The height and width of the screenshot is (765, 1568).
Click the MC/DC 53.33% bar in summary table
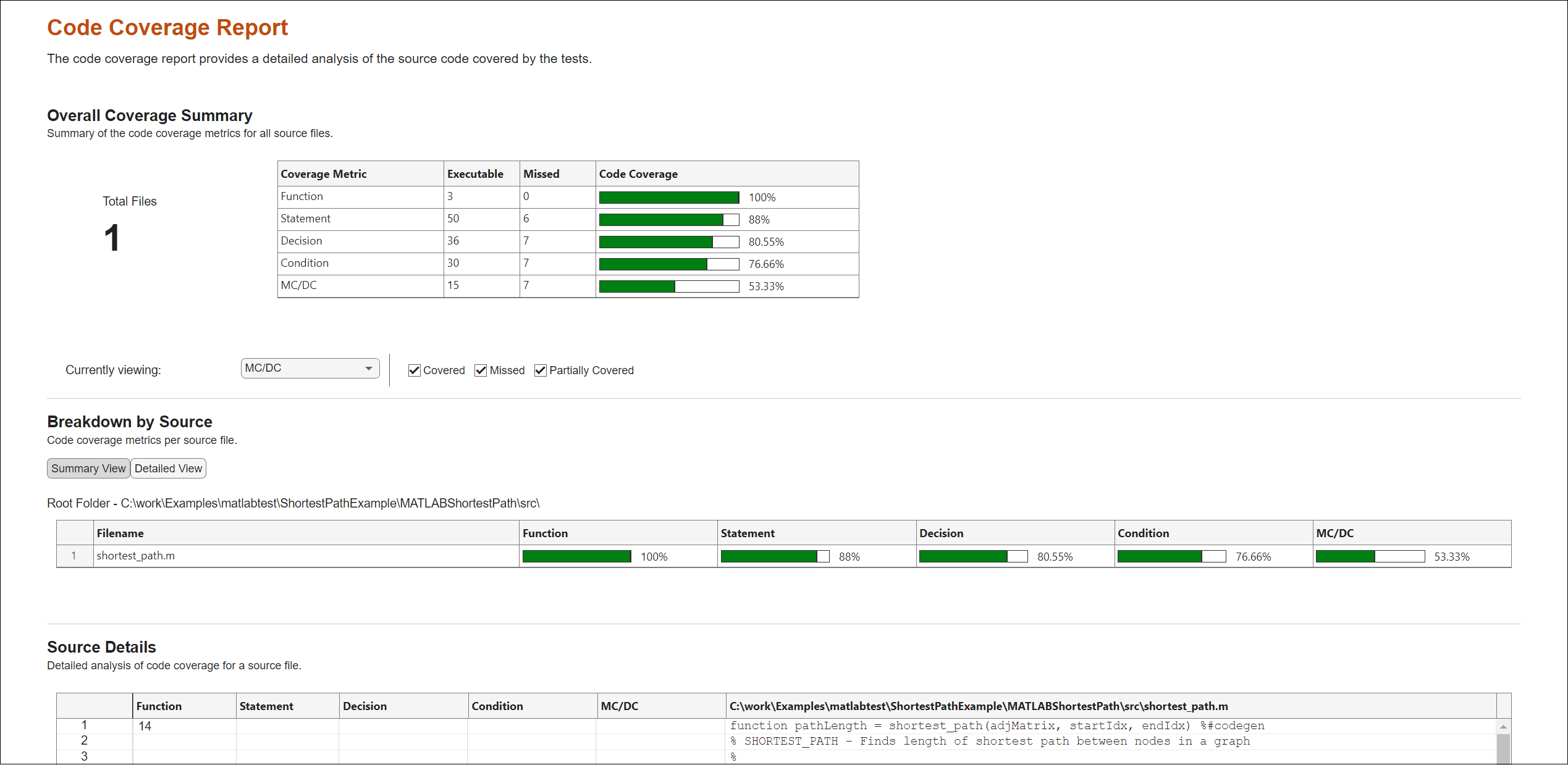[x=668, y=286]
